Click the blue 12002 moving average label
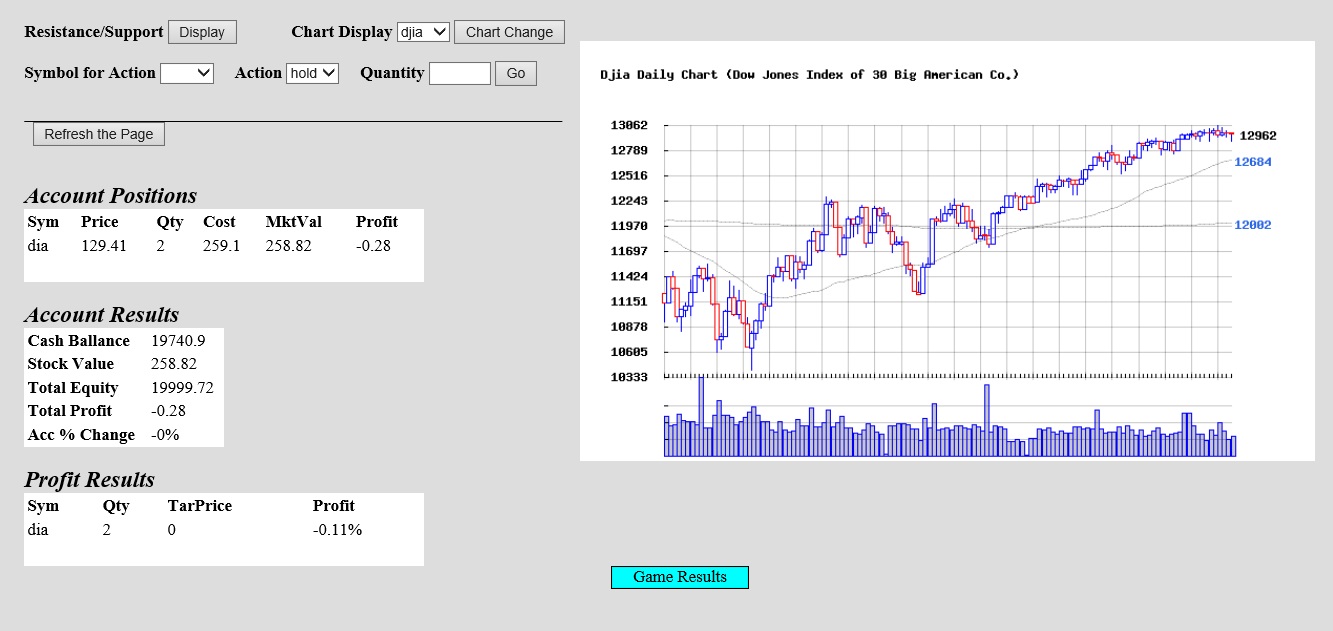This screenshot has width=1333, height=631. pyautogui.click(x=1252, y=225)
